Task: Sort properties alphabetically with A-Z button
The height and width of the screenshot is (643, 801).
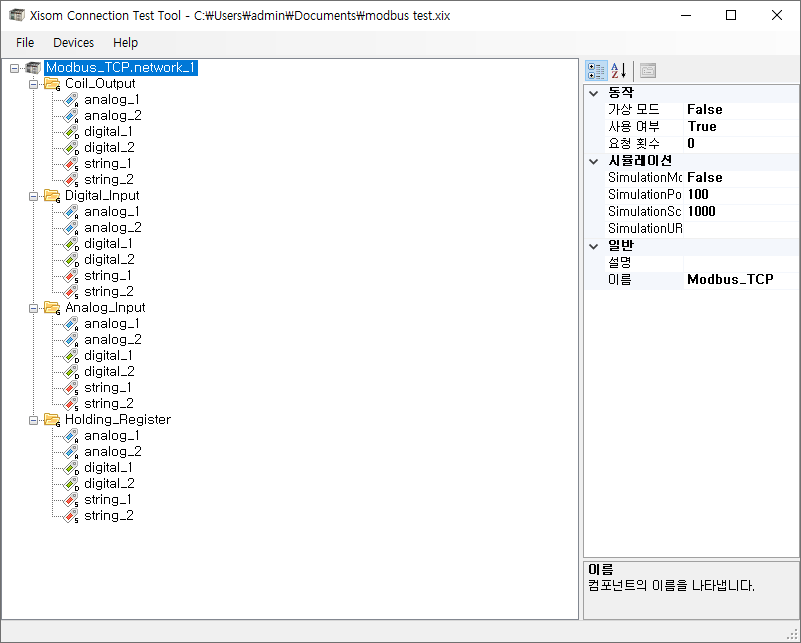Action: coord(619,70)
